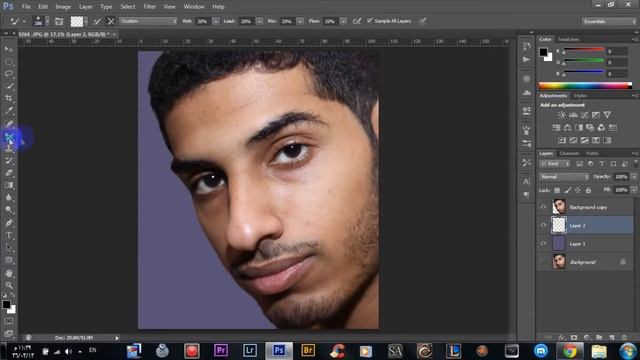Open the Load percentage dropdown arrow
The height and width of the screenshot is (360, 640).
259,21
